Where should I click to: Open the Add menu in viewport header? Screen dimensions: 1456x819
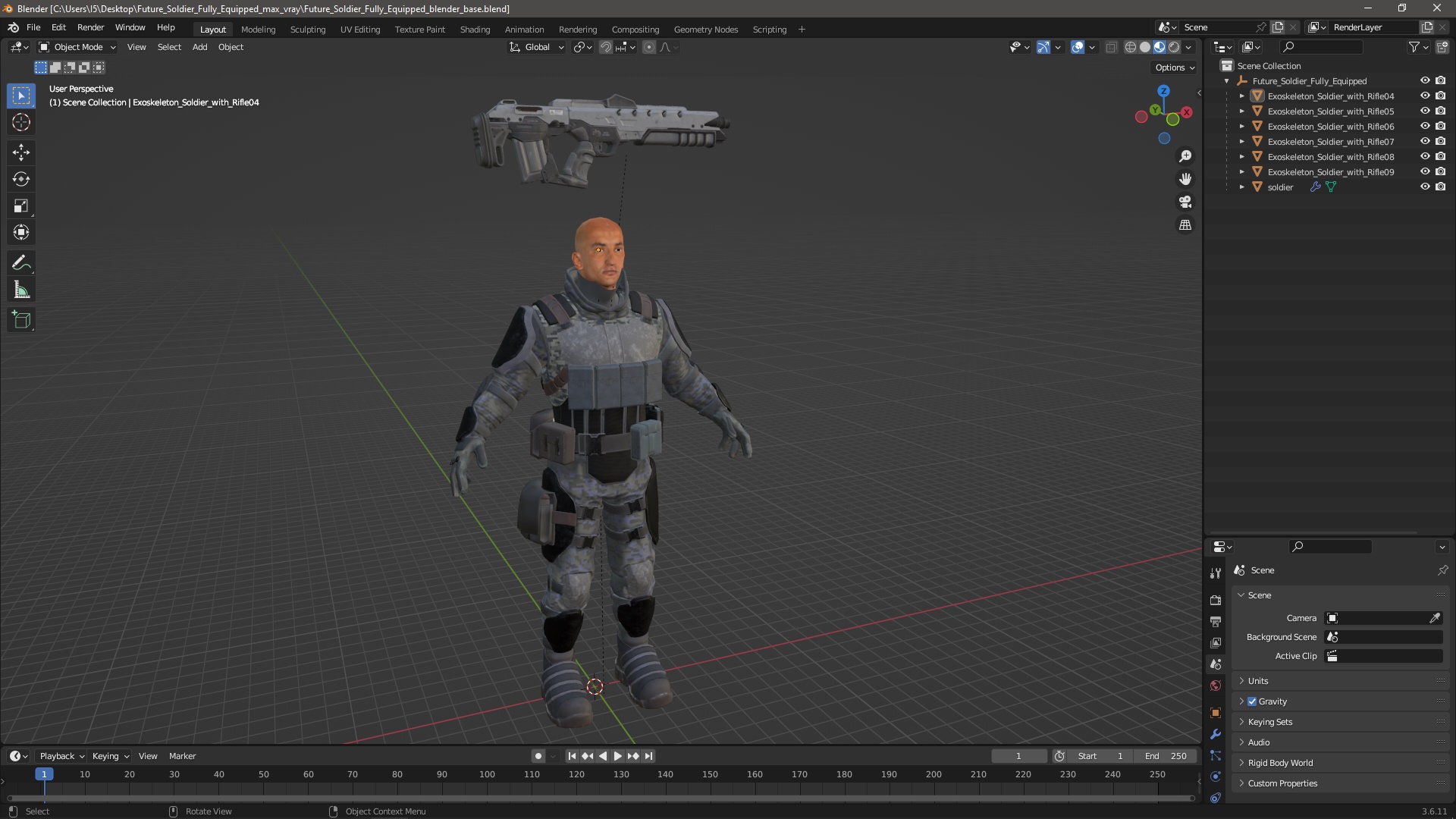click(199, 47)
